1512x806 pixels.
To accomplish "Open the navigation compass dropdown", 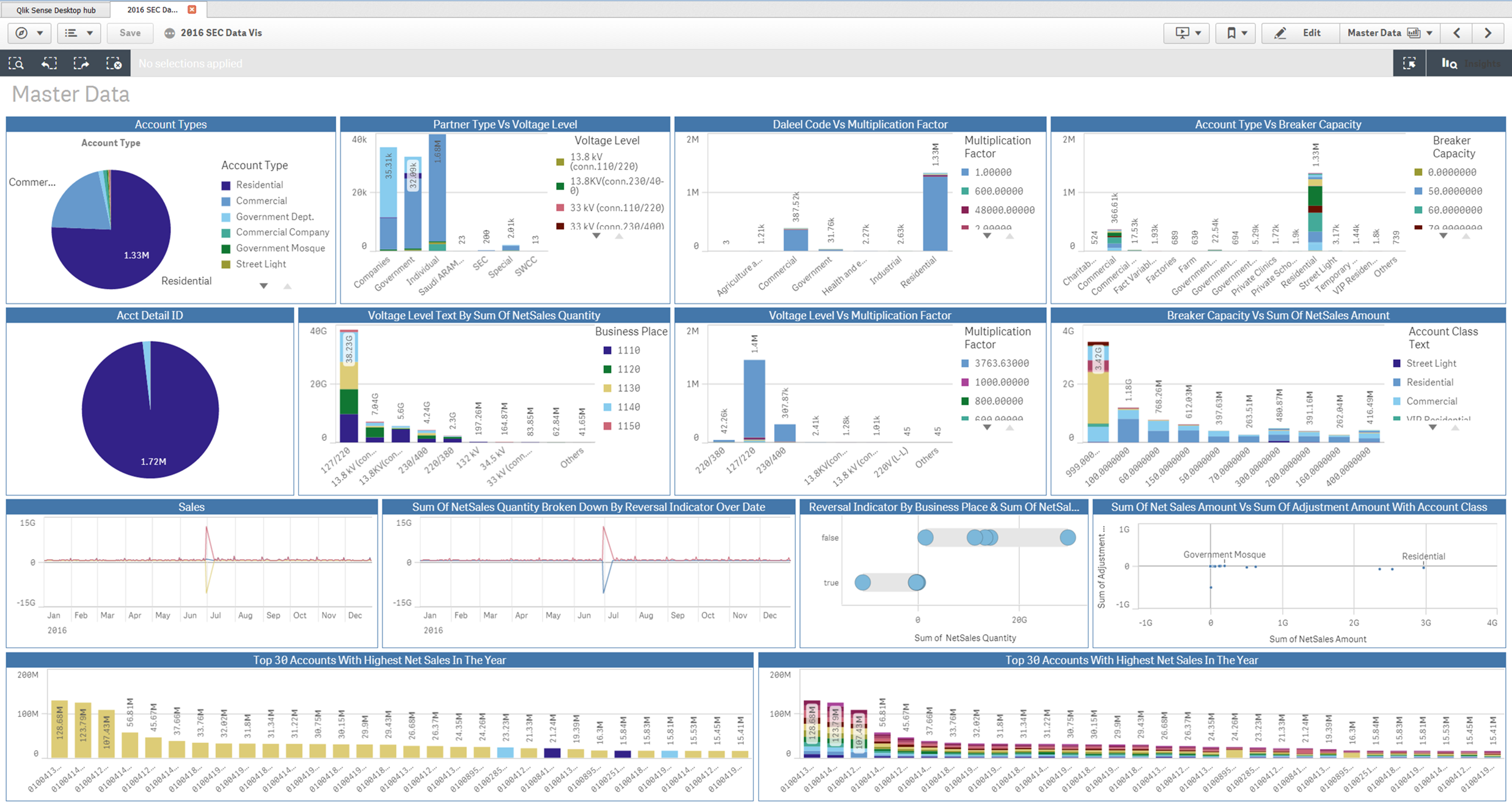I will pyautogui.click(x=29, y=33).
